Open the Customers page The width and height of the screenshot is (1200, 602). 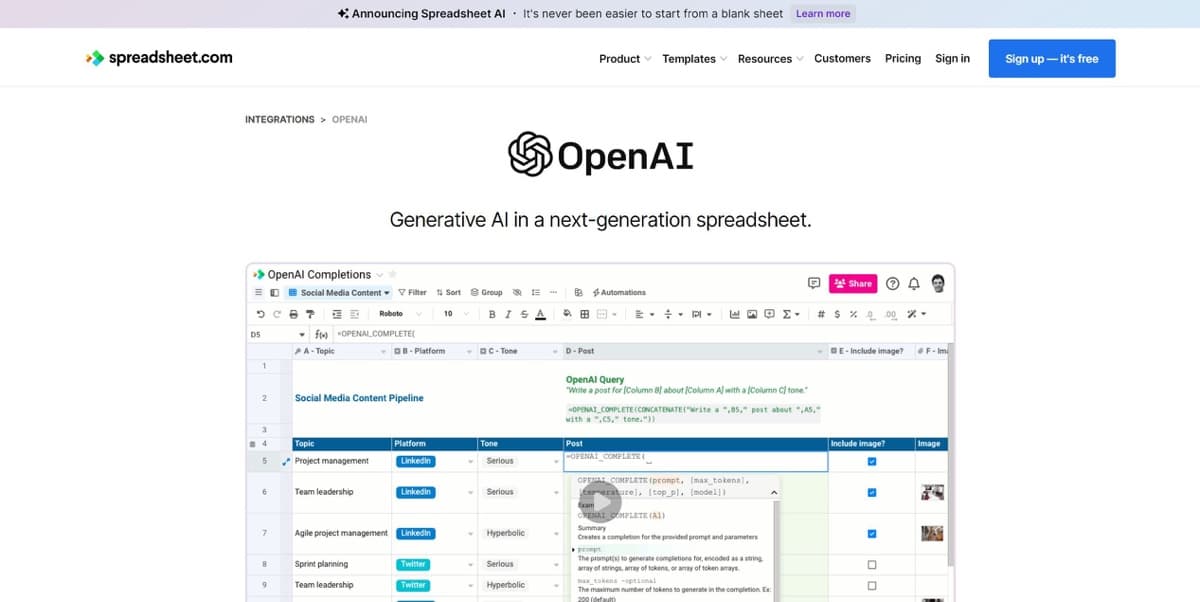pos(842,59)
